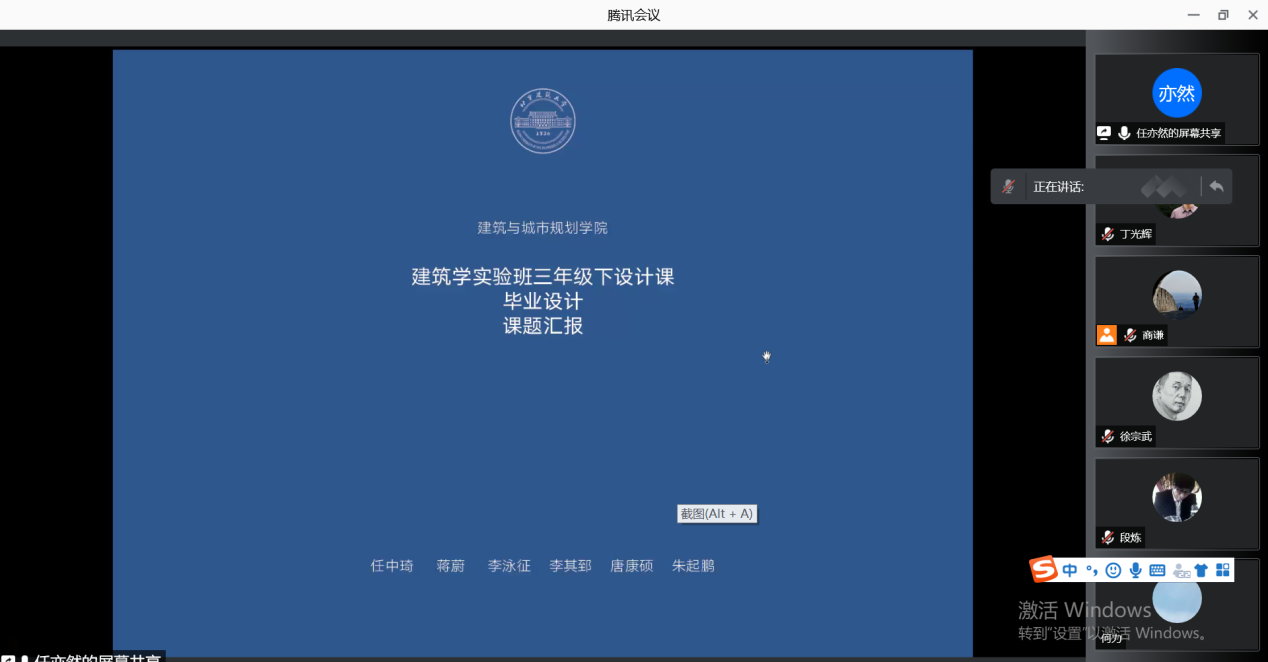
Task: Click the reply arrow in speaking bar
Action: [x=1216, y=186]
